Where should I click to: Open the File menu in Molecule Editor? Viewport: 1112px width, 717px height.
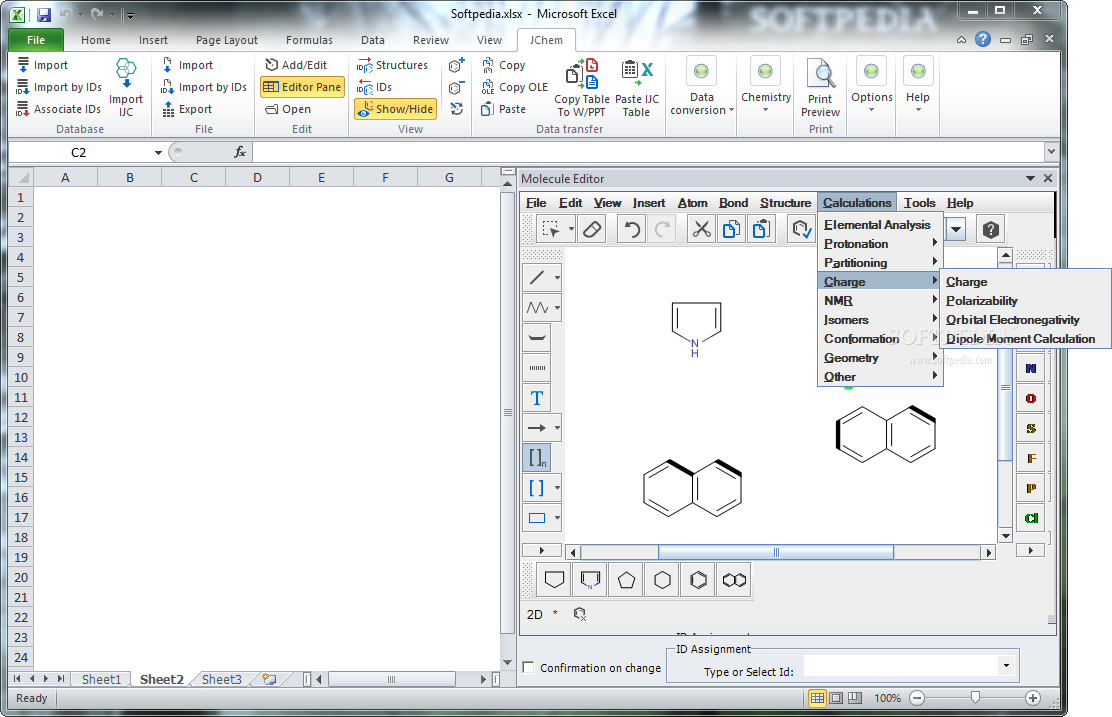point(536,203)
